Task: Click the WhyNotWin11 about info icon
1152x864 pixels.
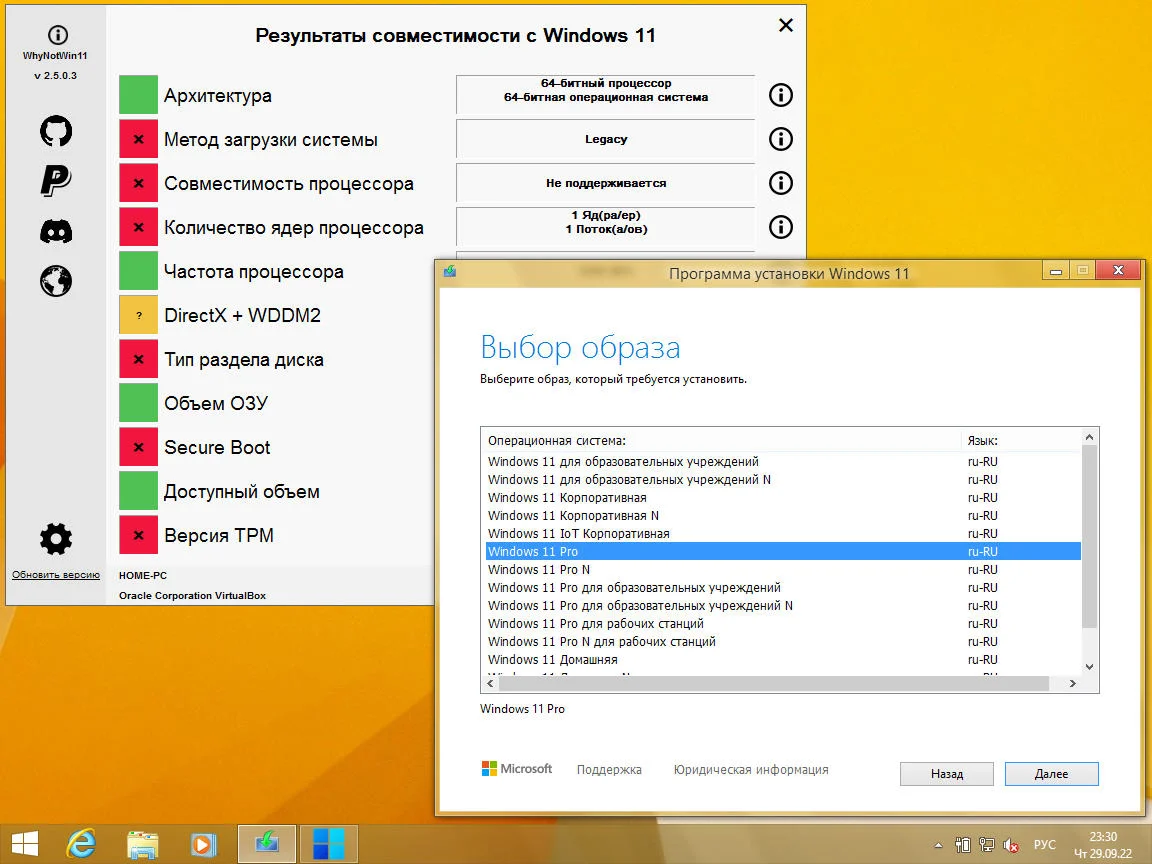Action: 57,35
